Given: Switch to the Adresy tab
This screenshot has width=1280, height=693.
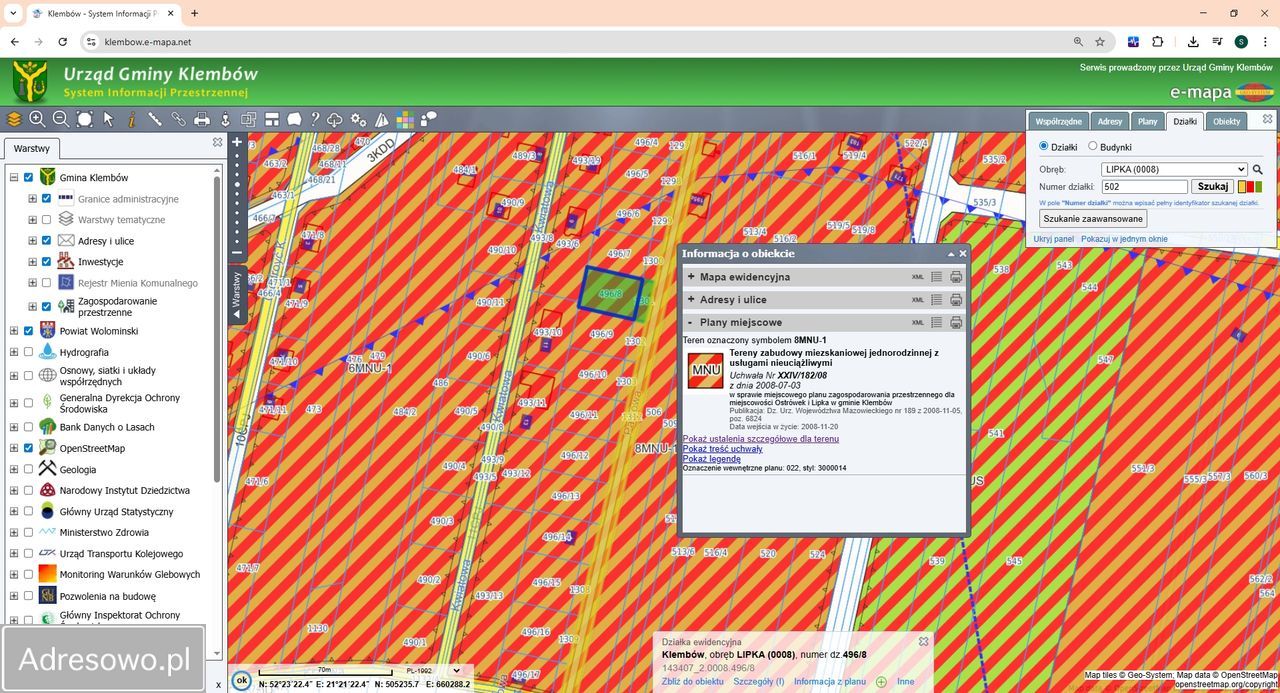Looking at the screenshot, I should [x=1110, y=121].
